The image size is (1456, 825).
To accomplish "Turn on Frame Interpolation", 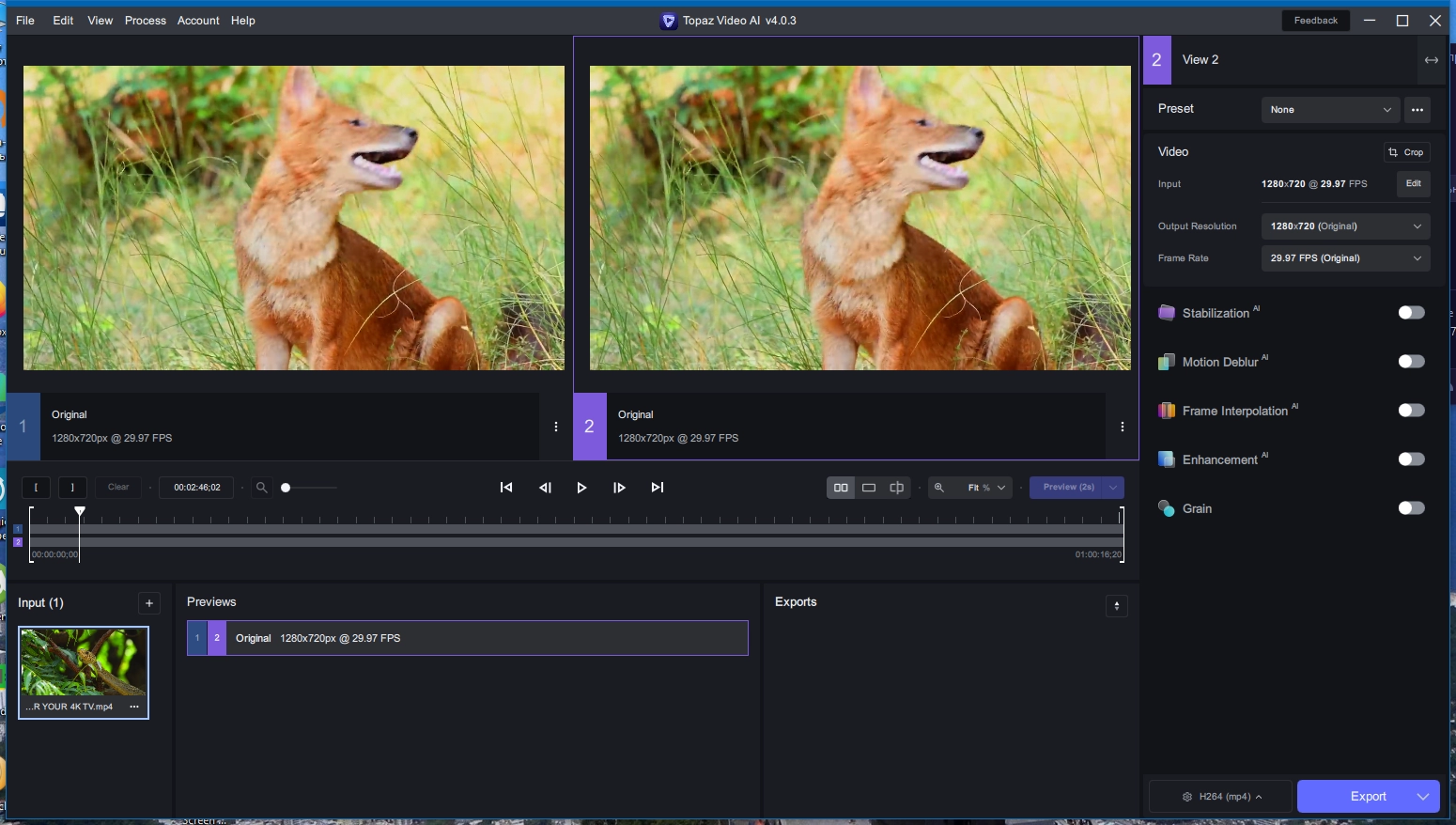I will (1411, 411).
